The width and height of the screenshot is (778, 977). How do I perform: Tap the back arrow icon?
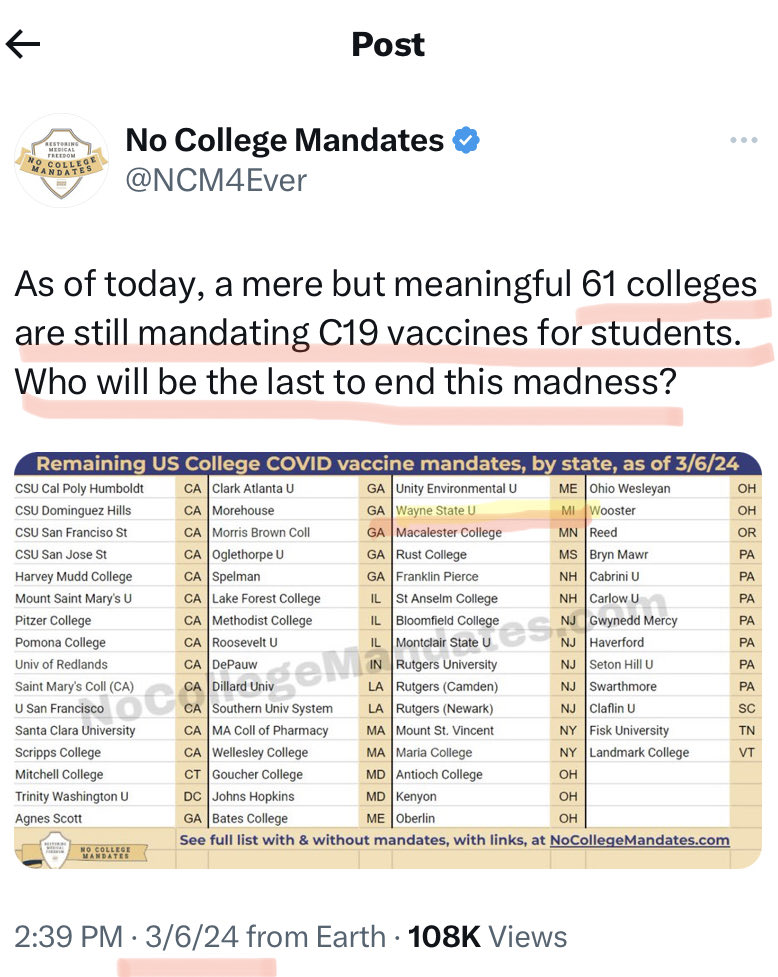[23, 44]
